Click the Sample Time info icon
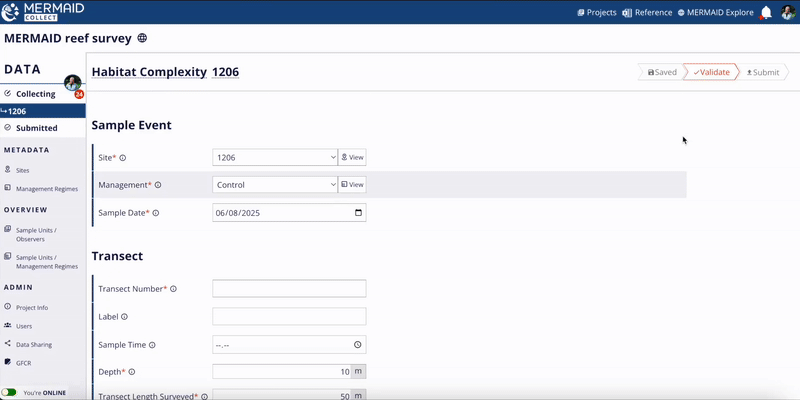The width and height of the screenshot is (800, 400). 152,345
